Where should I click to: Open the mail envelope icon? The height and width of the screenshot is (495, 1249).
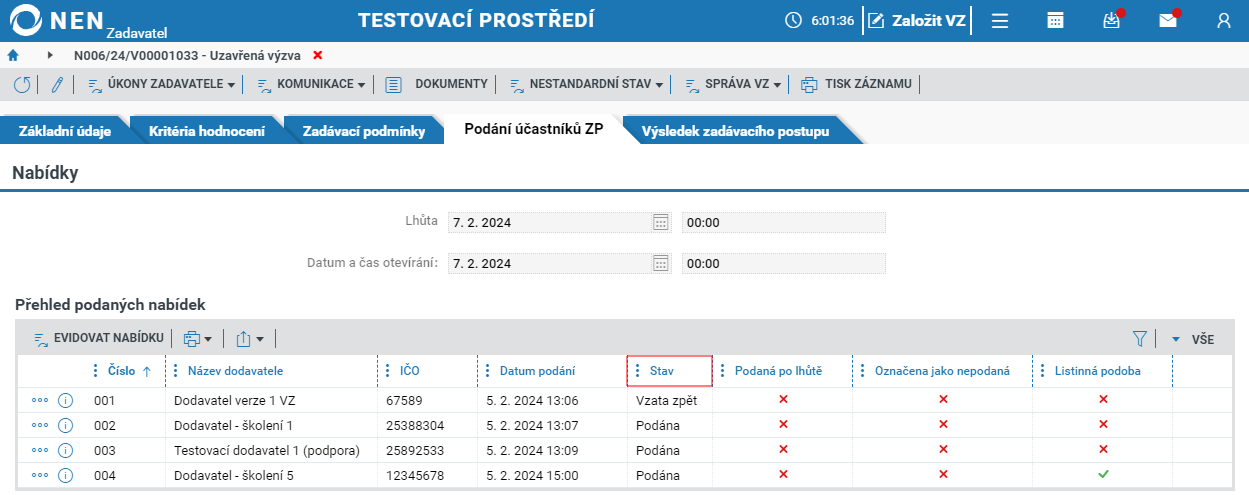point(1168,20)
